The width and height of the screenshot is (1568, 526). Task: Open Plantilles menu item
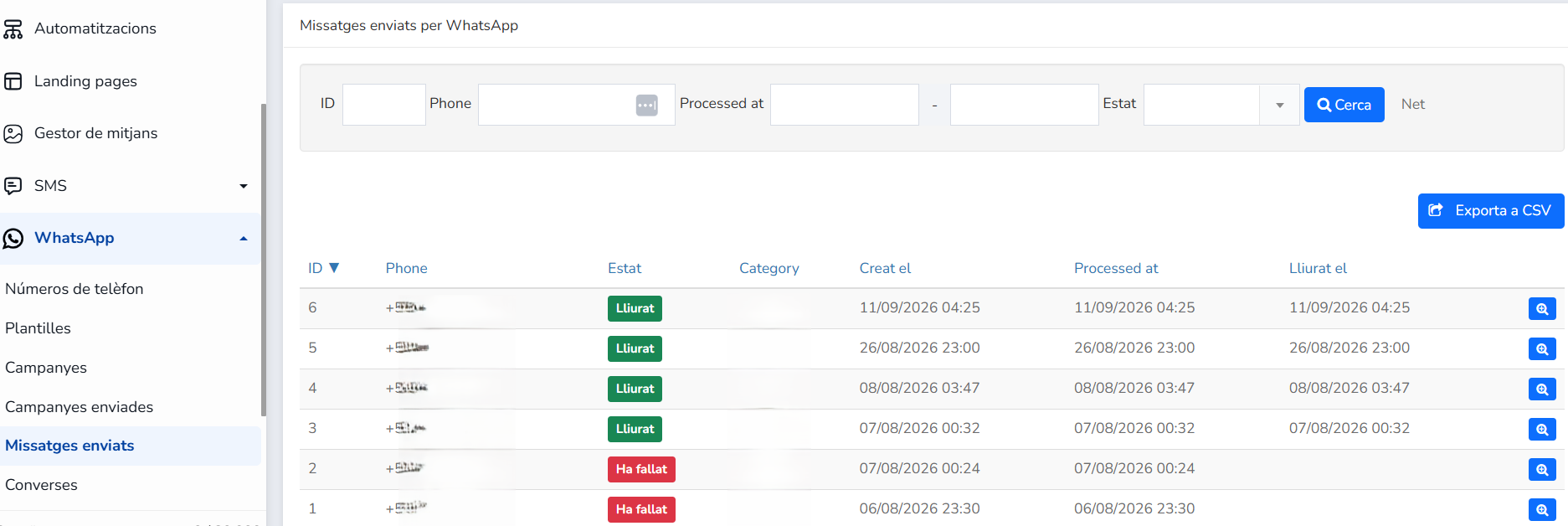(38, 328)
